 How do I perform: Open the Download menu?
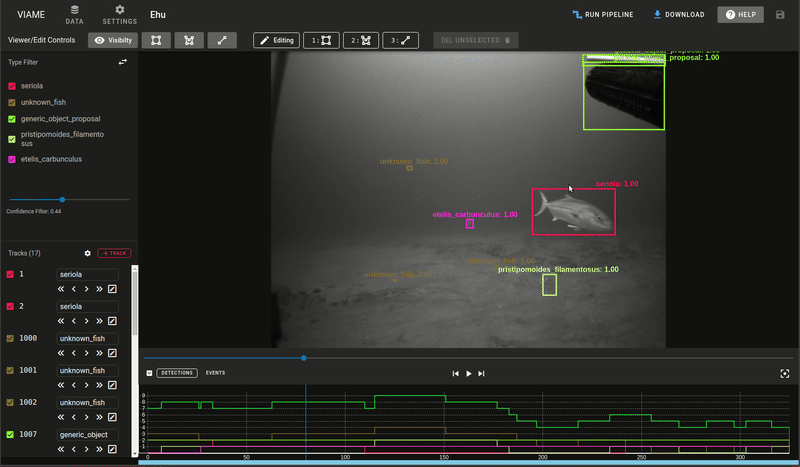pyautogui.click(x=678, y=15)
